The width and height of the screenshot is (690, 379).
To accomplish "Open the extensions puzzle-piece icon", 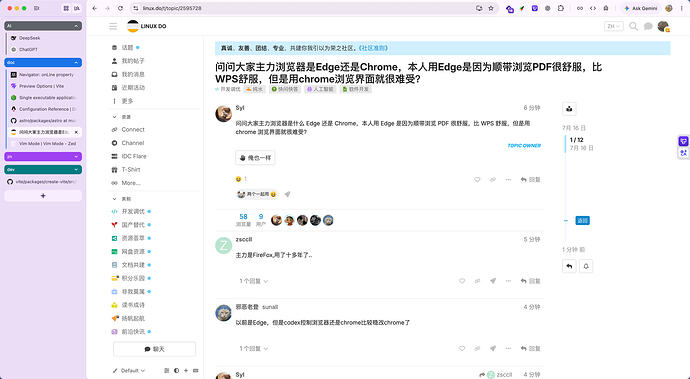I will (561, 8).
